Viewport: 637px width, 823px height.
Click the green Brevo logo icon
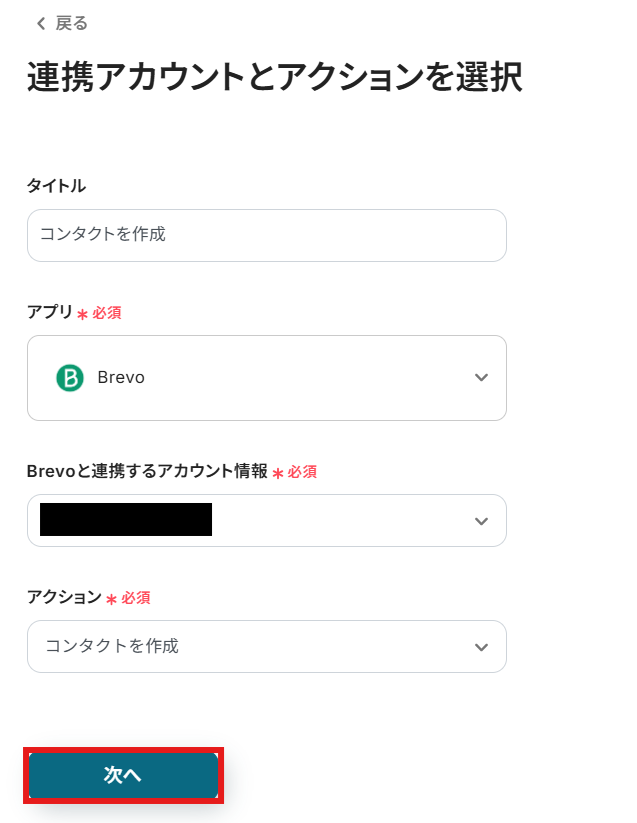click(70, 378)
